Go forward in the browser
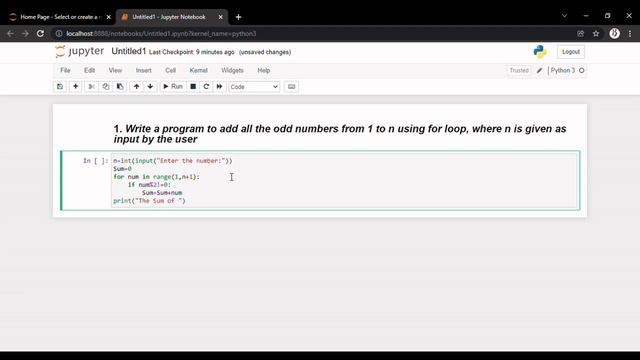This screenshot has height=360, width=640. tap(25, 34)
